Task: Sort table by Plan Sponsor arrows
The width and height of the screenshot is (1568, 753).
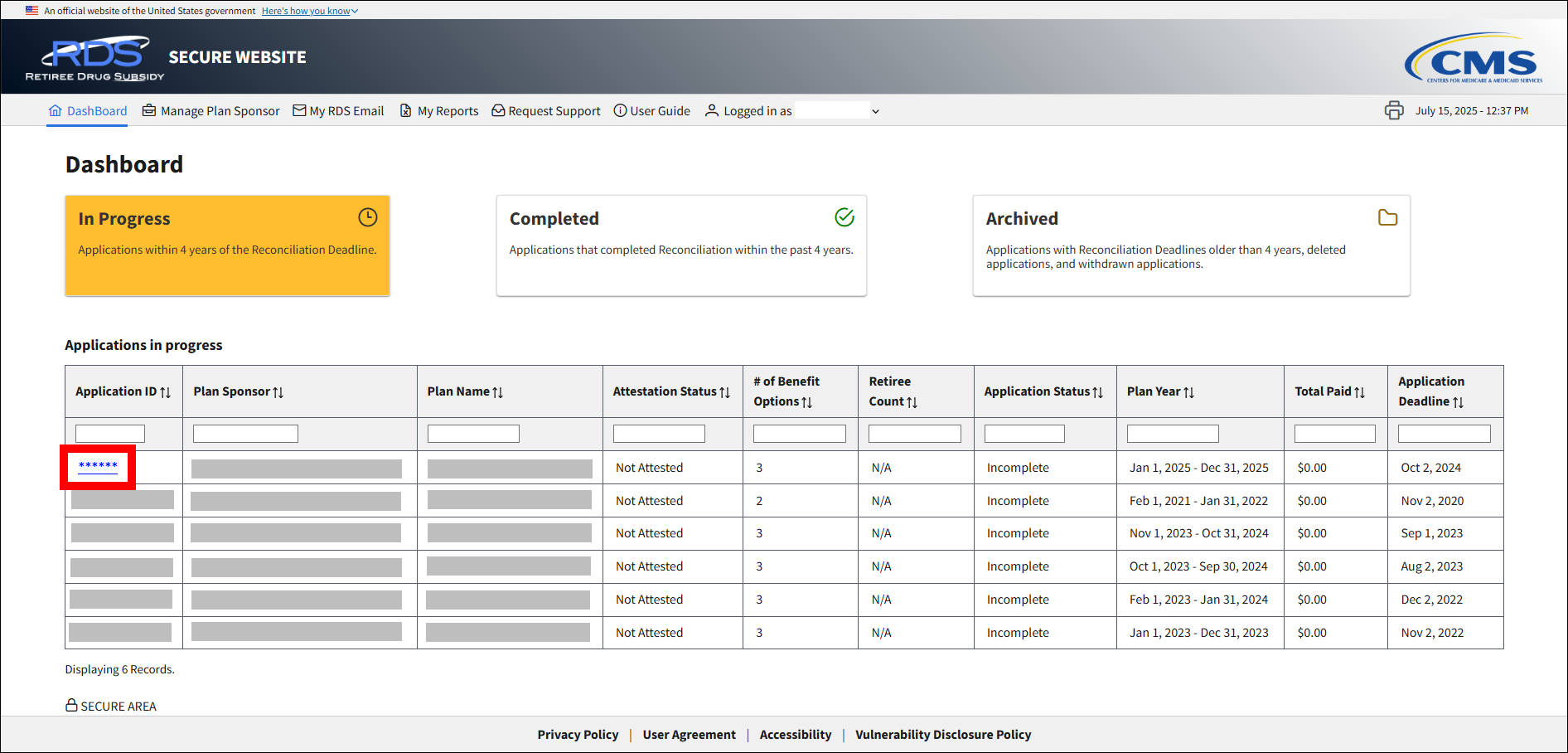Action: point(278,392)
